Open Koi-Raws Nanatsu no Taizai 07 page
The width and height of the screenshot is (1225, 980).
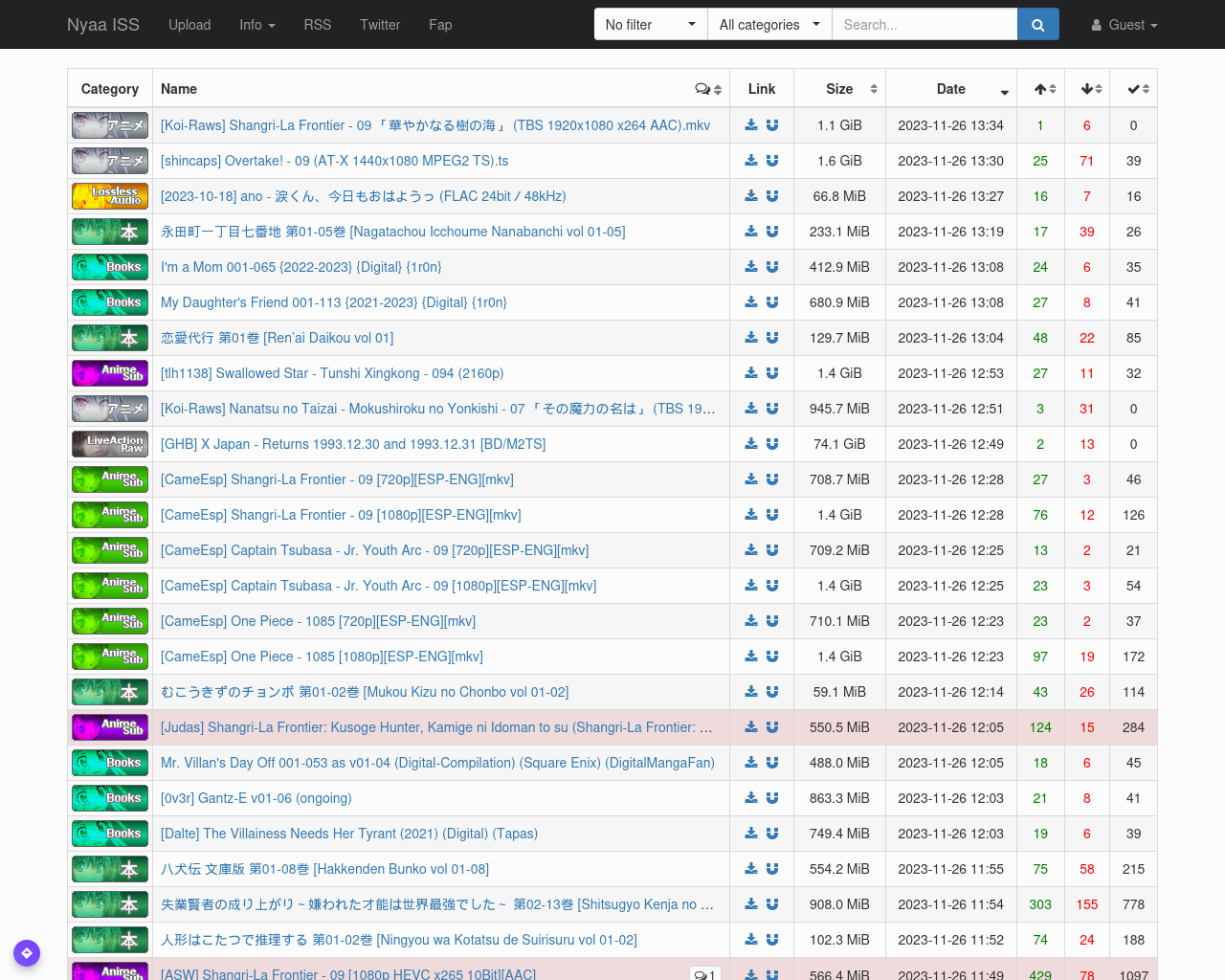tap(438, 409)
